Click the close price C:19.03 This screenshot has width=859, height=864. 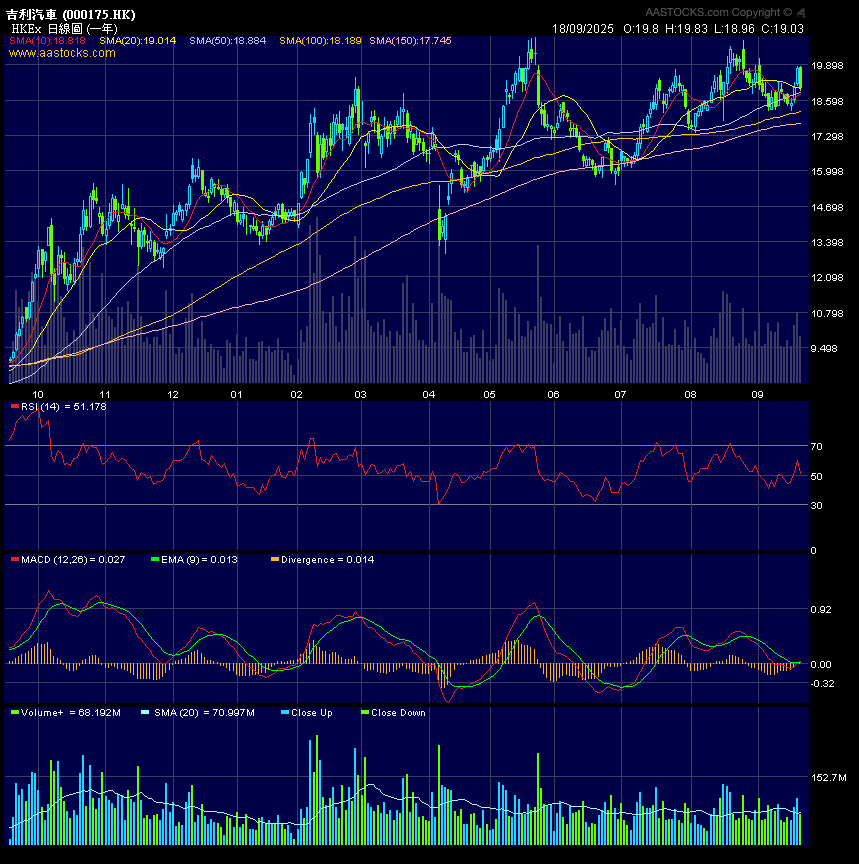click(x=783, y=29)
